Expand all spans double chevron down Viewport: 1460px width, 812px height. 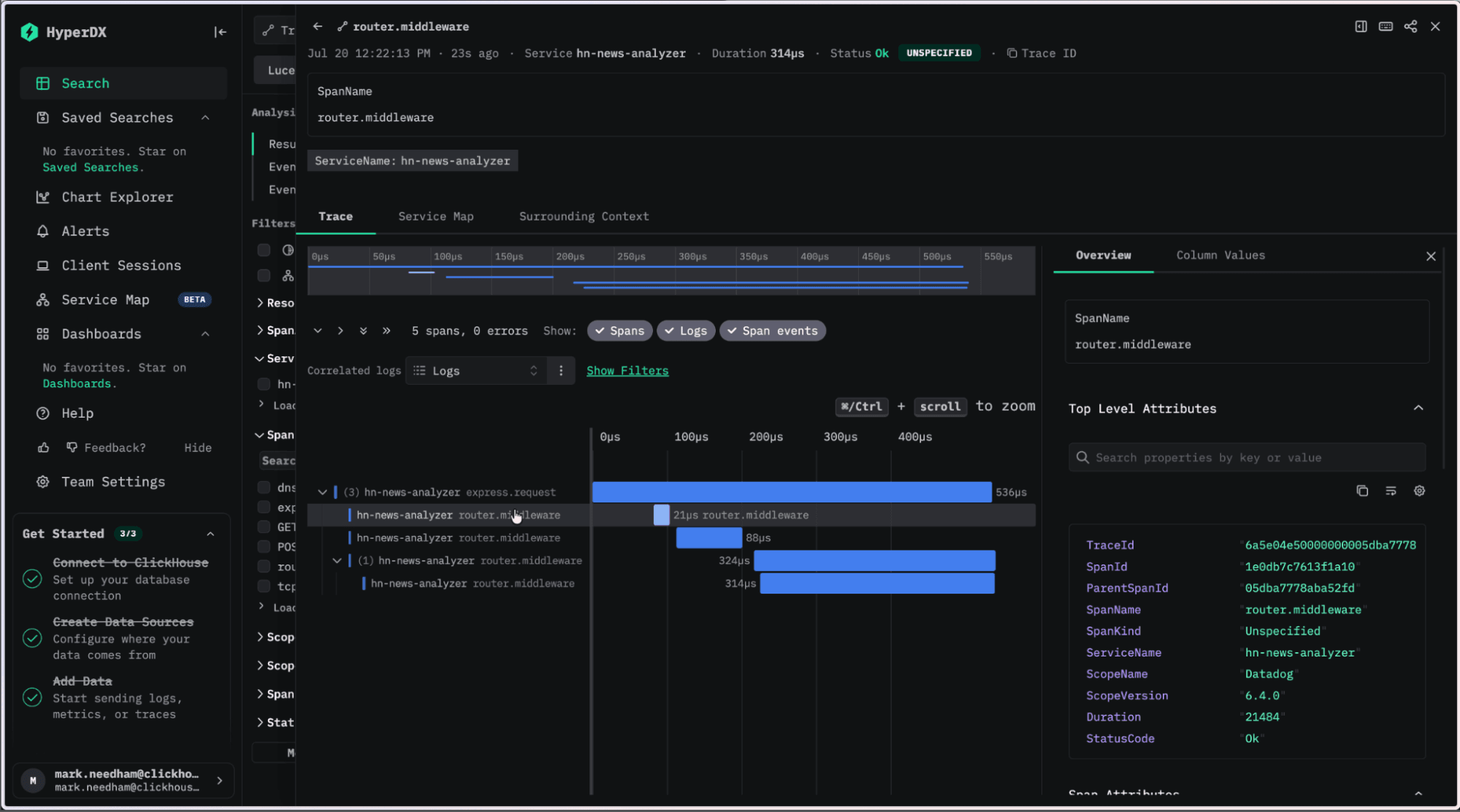point(363,331)
